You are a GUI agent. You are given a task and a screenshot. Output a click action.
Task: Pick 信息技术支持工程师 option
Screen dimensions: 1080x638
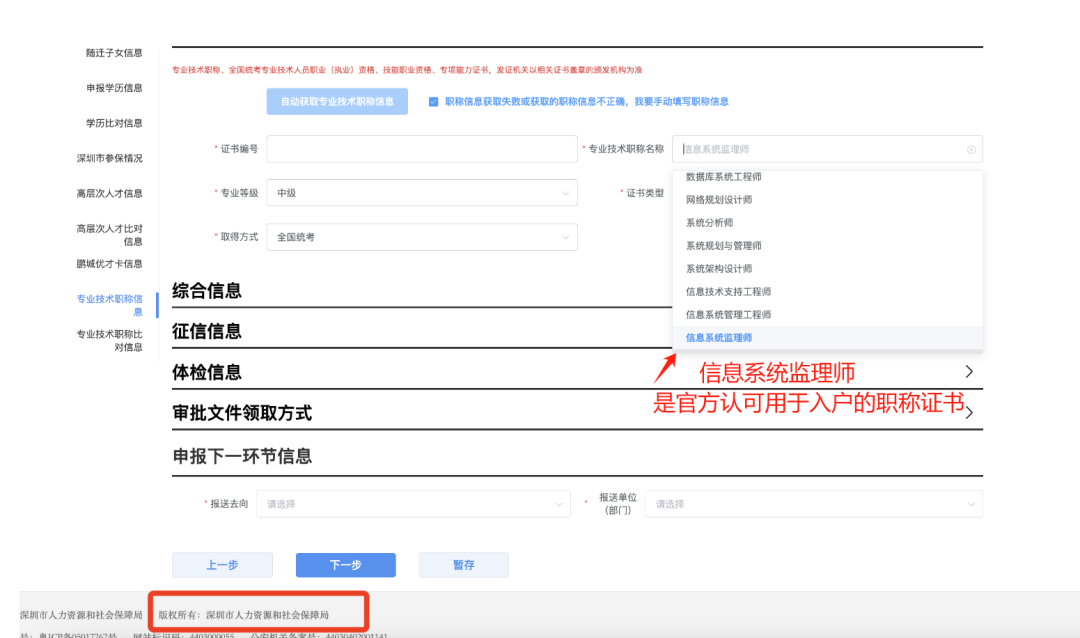click(x=728, y=291)
